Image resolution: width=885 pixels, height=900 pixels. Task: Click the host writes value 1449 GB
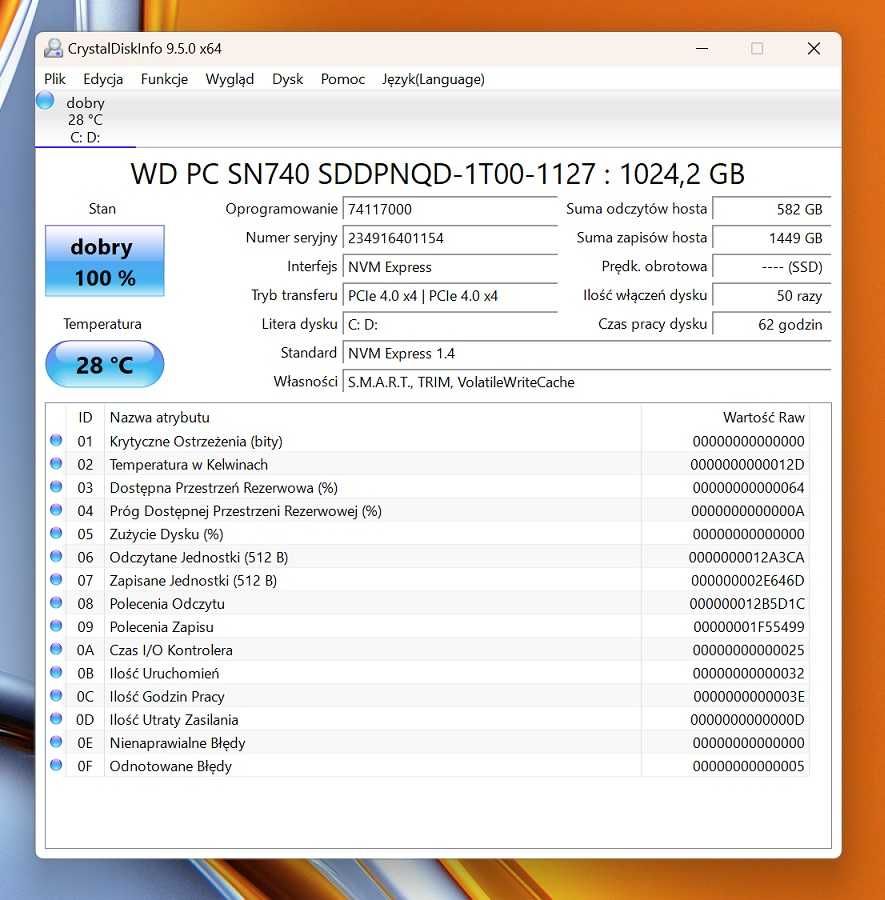771,238
